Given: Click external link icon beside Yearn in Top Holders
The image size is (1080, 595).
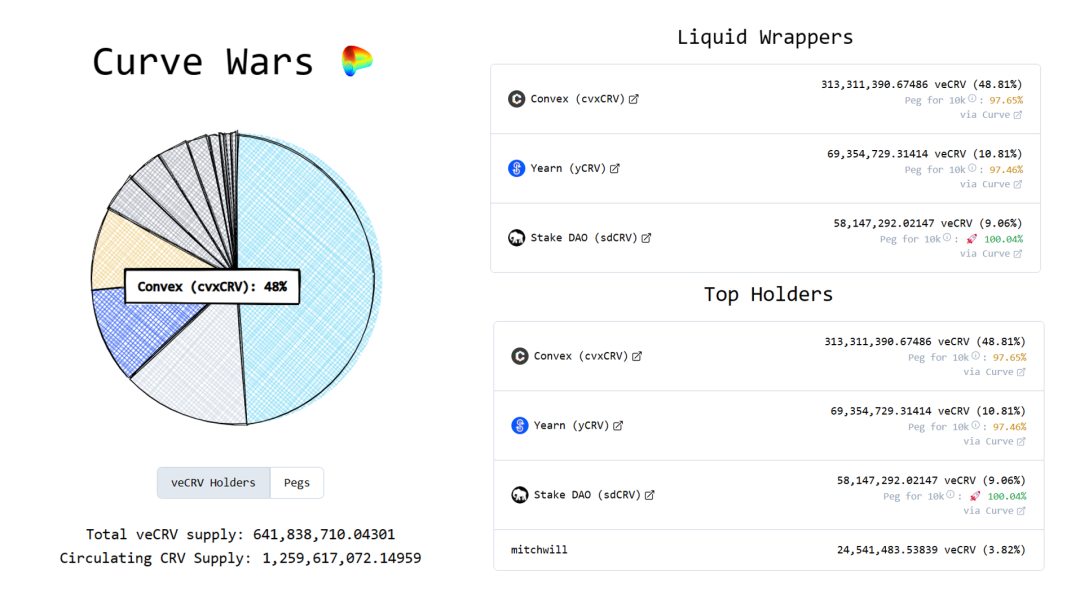Looking at the screenshot, I should pyautogui.click(x=618, y=425).
